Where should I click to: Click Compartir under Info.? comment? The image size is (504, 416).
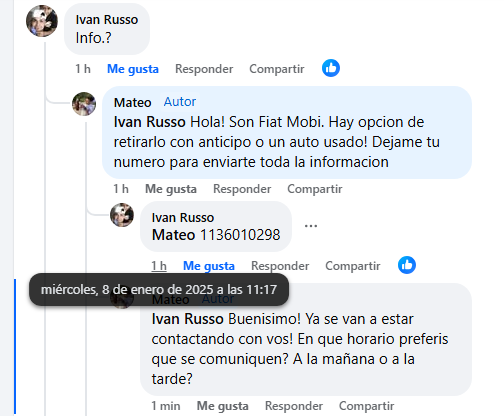click(x=277, y=69)
